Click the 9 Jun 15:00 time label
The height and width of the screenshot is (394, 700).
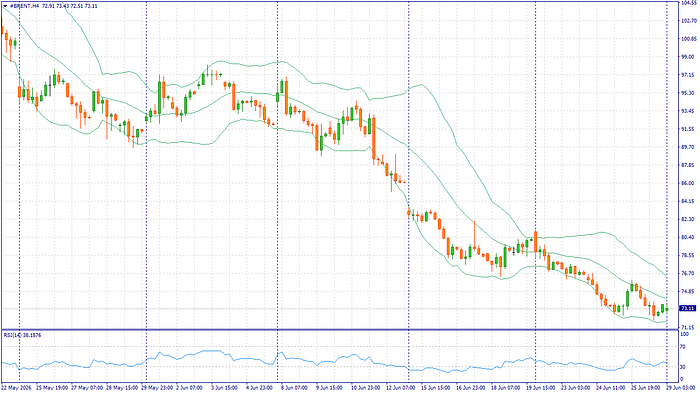[x=329, y=388]
